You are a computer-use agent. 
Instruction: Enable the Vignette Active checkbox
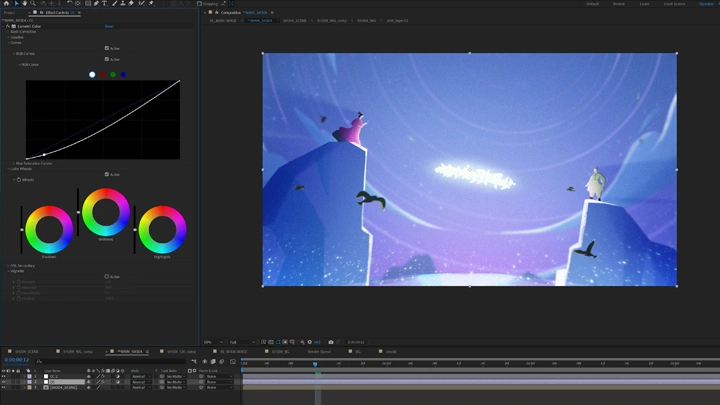[107, 276]
